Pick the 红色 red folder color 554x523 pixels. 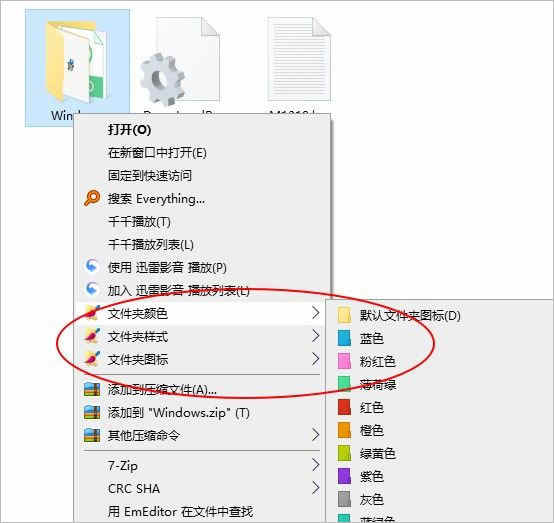(x=371, y=407)
